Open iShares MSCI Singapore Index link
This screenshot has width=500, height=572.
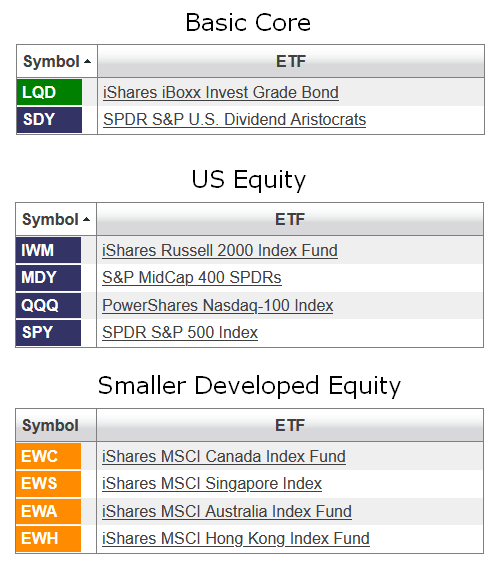212,484
